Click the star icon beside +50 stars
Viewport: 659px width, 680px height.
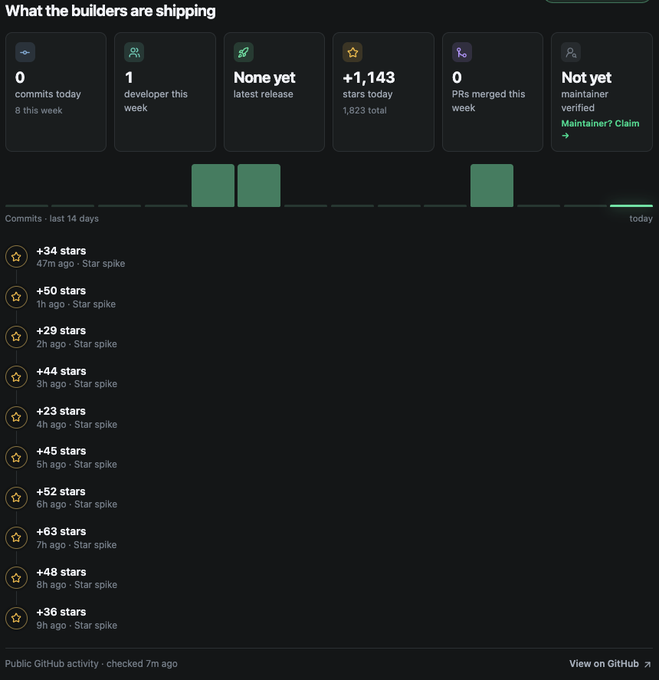(x=16, y=297)
